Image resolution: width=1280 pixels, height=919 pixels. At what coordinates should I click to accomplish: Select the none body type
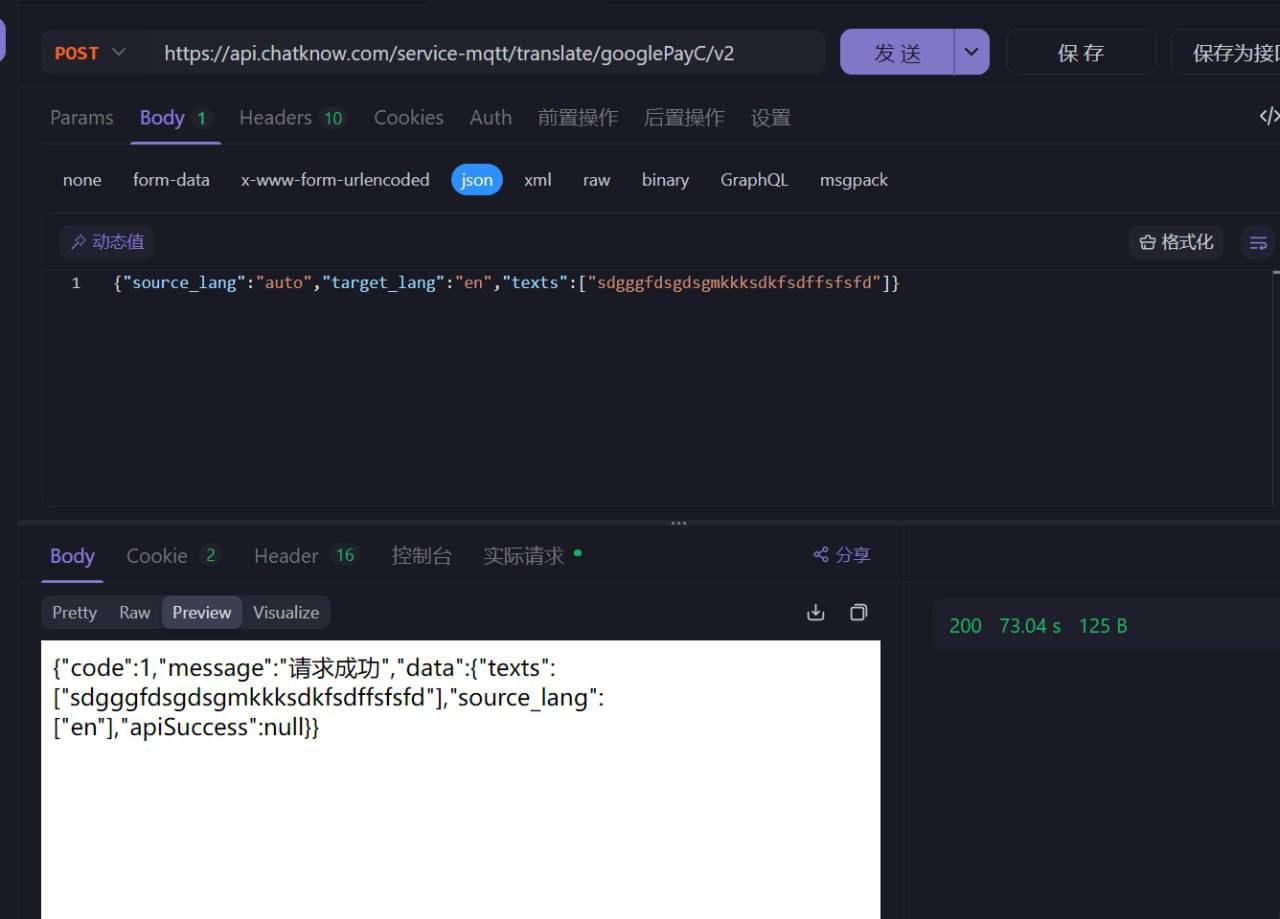tap(82, 180)
